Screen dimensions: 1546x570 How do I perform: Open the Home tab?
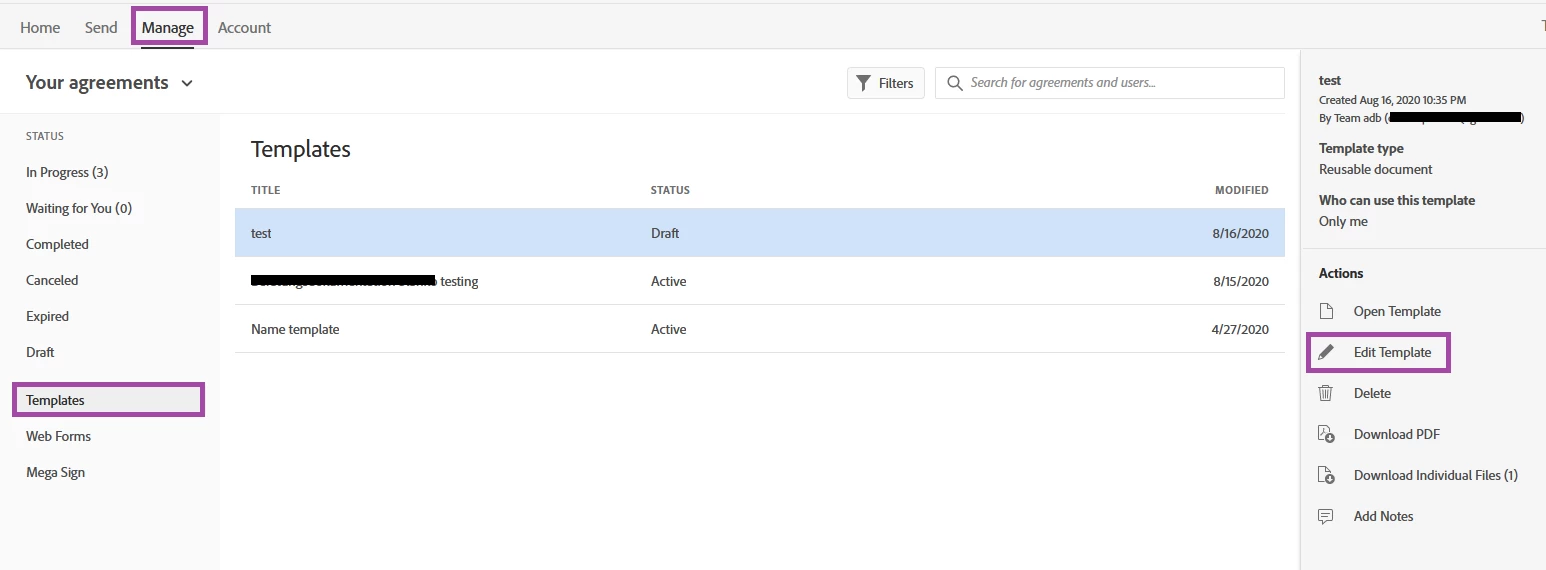click(x=40, y=27)
